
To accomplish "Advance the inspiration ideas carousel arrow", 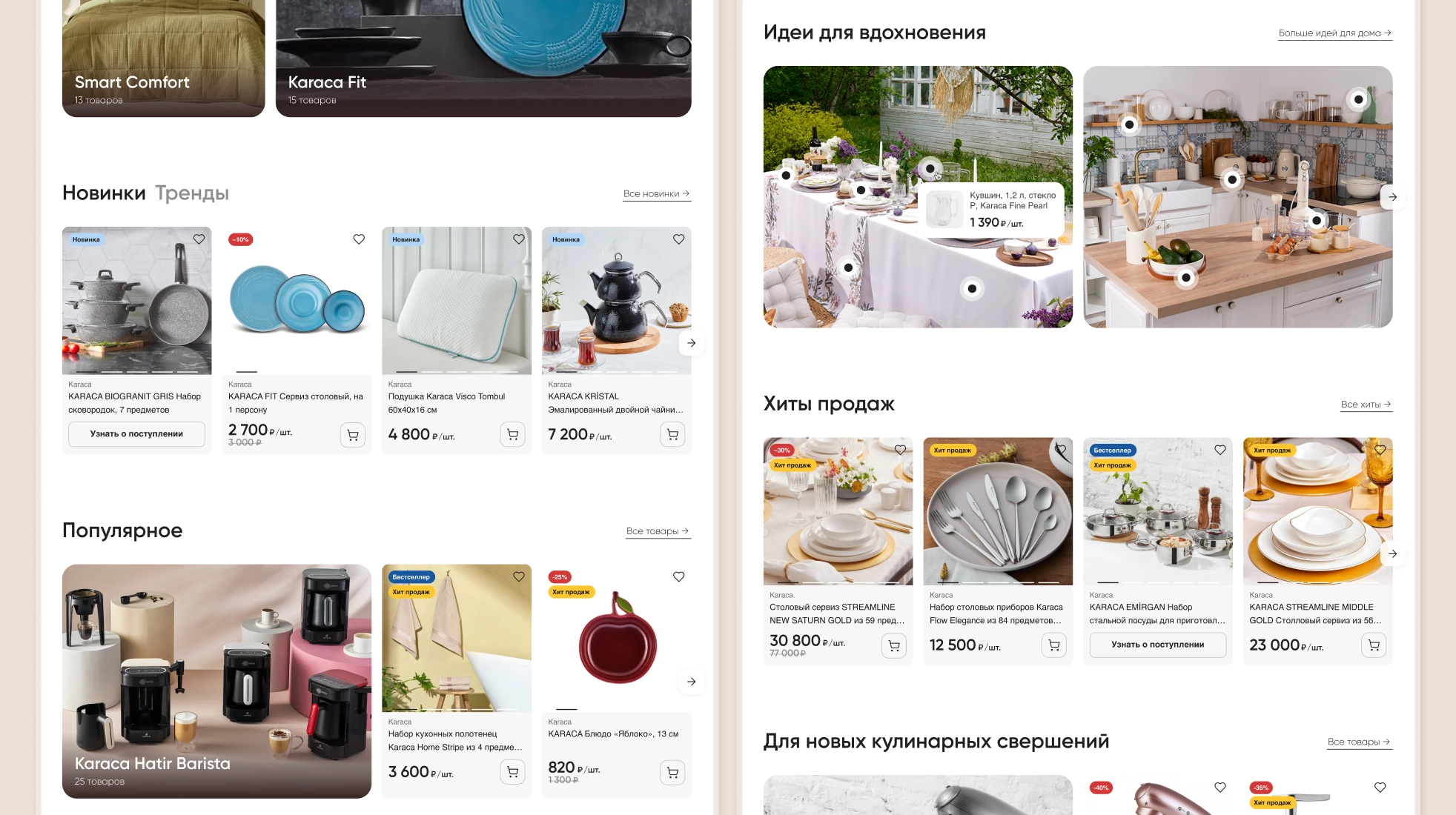I will 1392,197.
